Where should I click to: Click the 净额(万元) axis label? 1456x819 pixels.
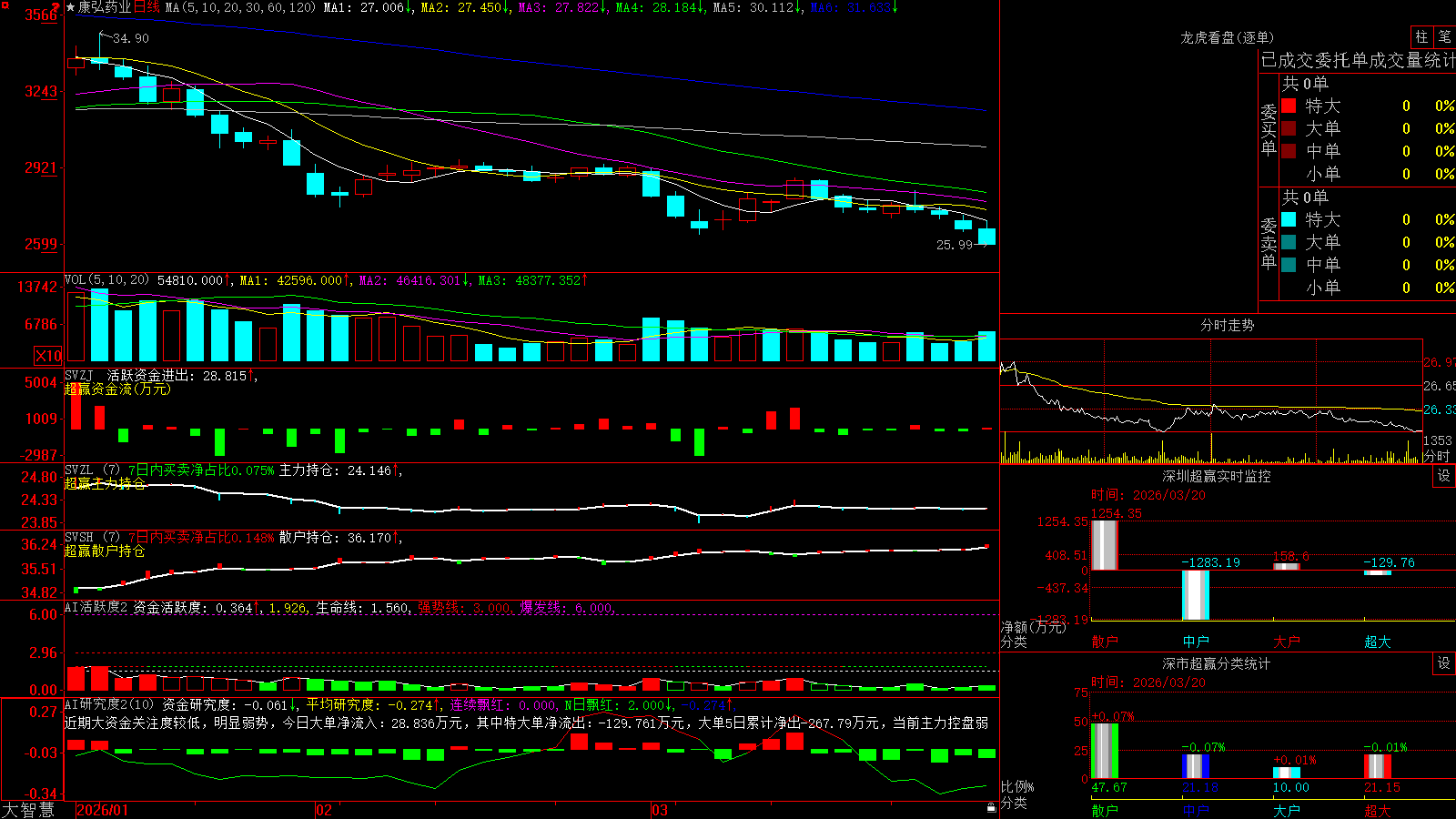[1033, 627]
